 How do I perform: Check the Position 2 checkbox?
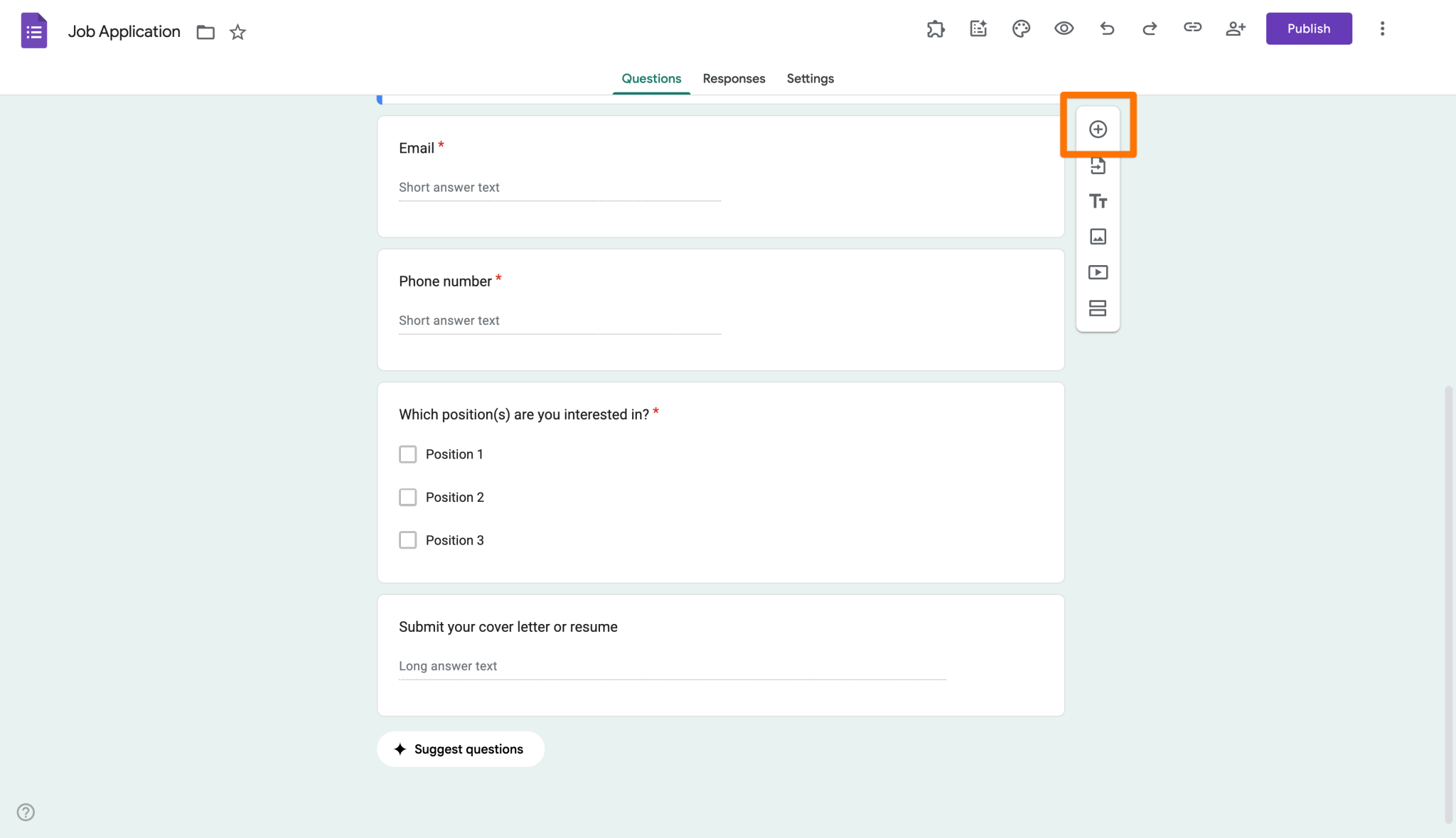(x=407, y=497)
